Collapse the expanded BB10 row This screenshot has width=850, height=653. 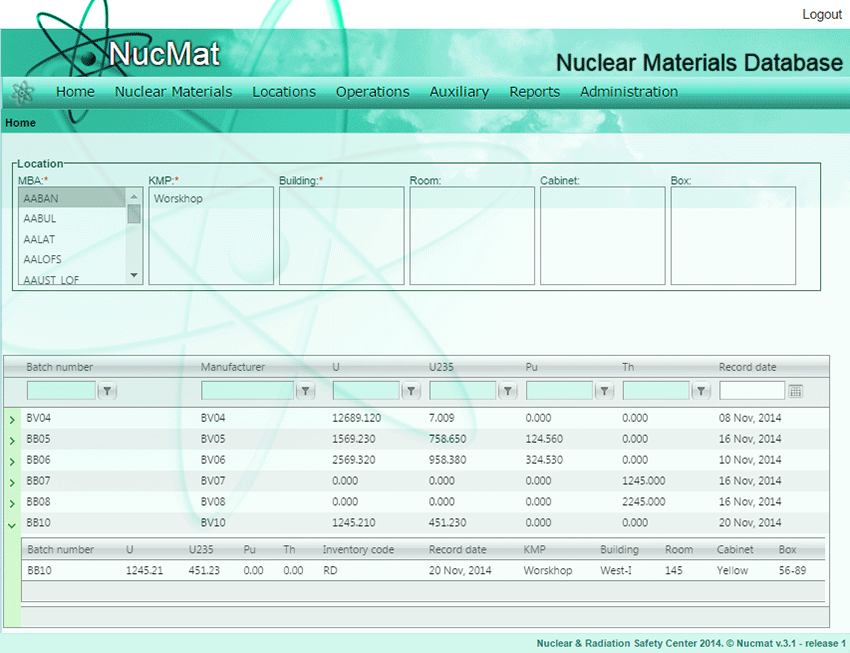[12, 524]
